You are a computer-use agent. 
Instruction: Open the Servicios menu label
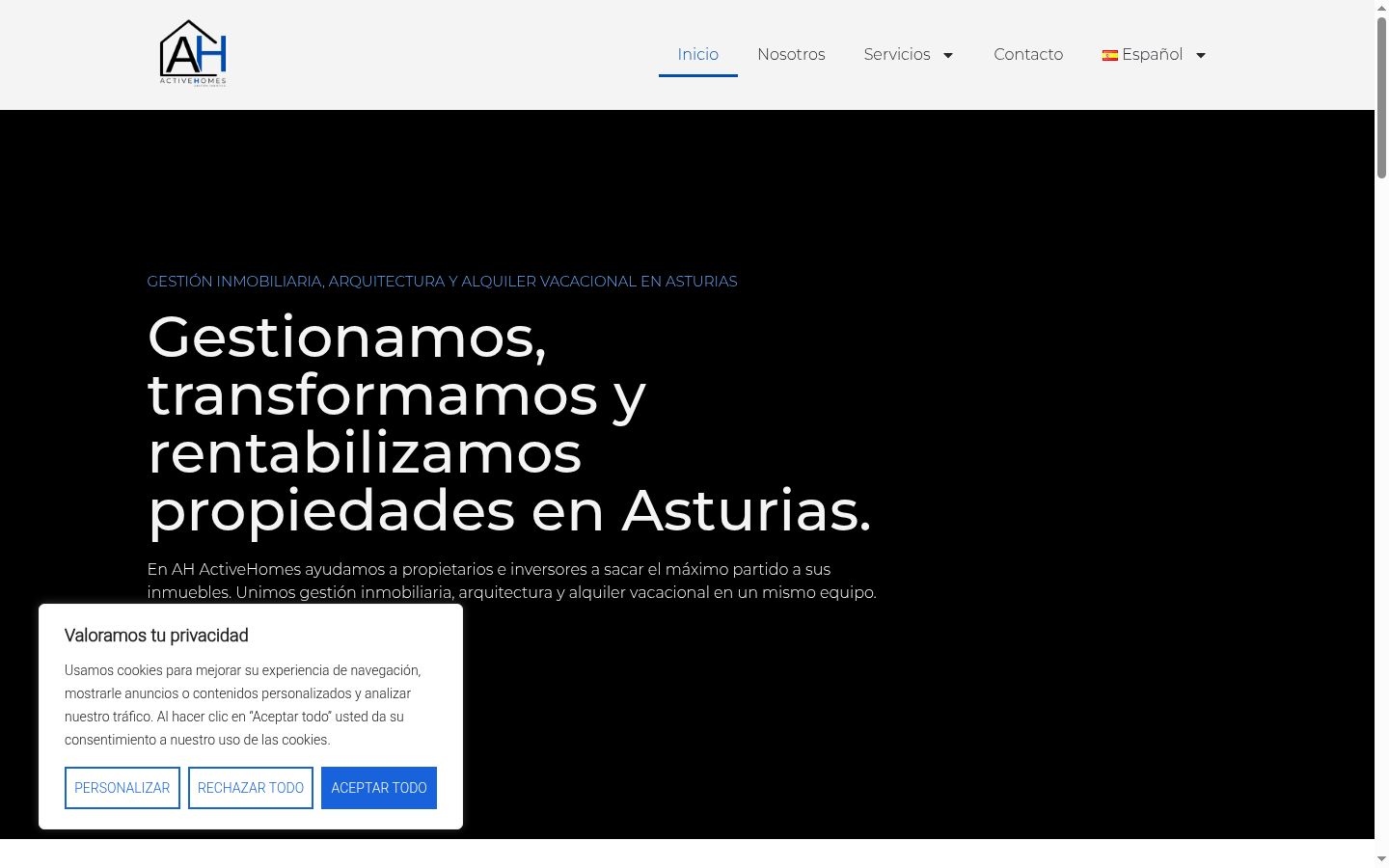click(897, 54)
